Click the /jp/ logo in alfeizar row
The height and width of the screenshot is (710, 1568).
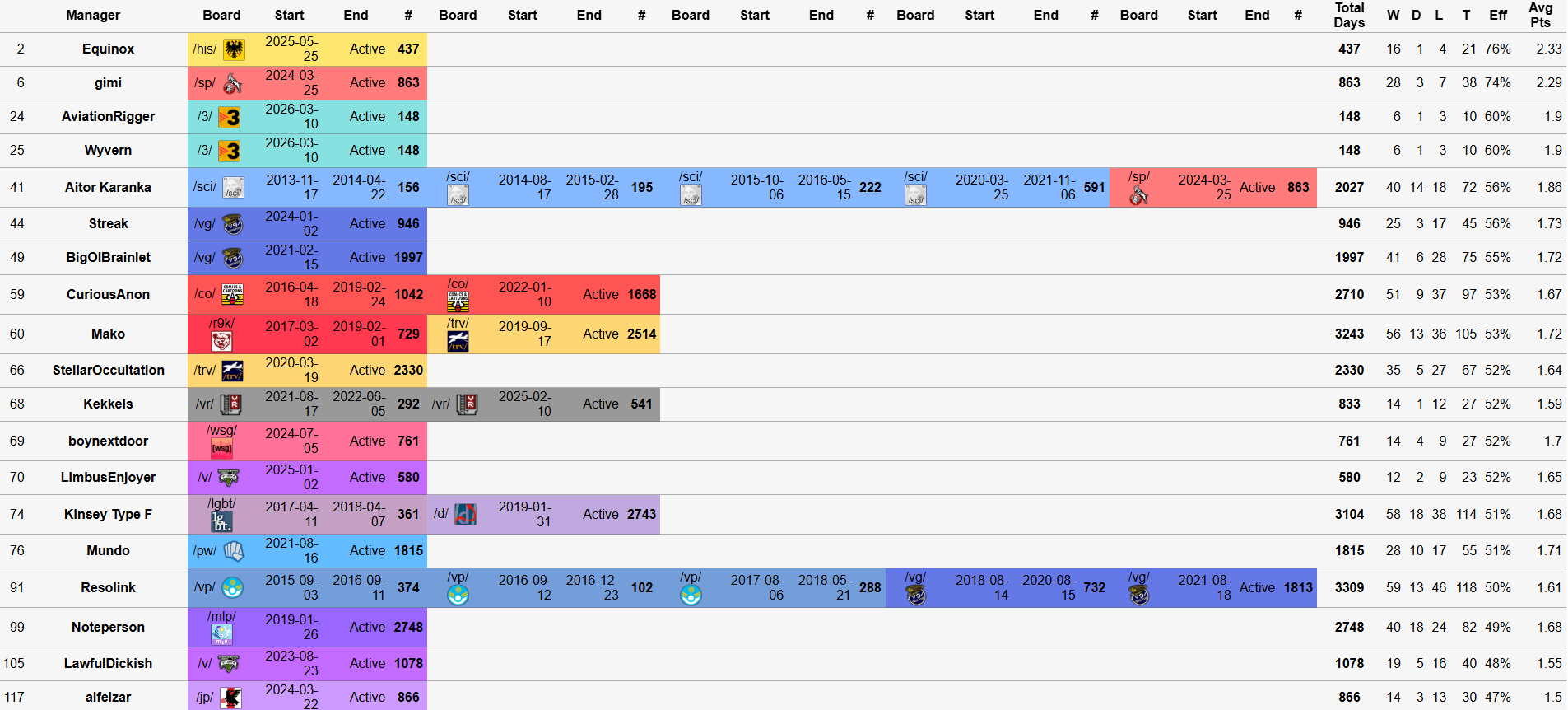point(230,698)
